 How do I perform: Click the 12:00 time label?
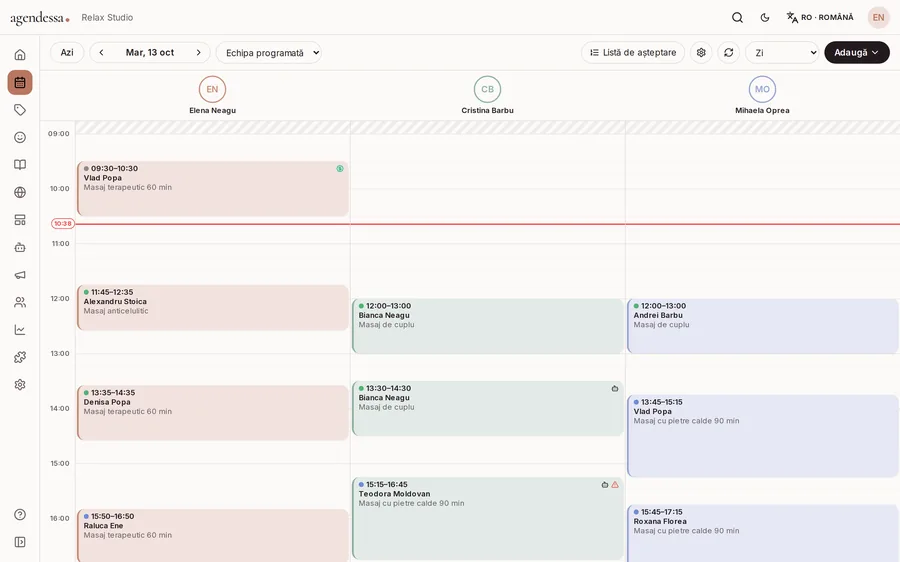click(x=60, y=299)
